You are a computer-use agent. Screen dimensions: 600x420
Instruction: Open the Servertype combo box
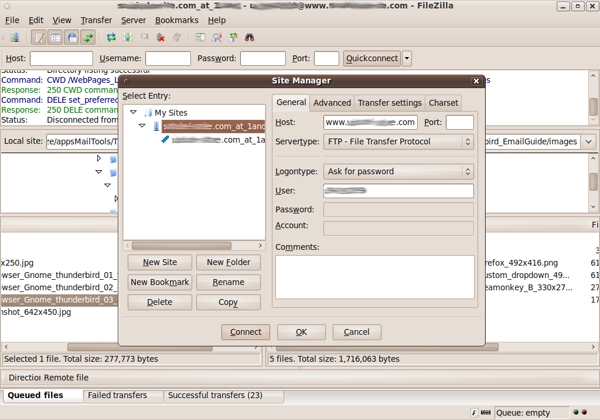pyautogui.click(x=398, y=142)
